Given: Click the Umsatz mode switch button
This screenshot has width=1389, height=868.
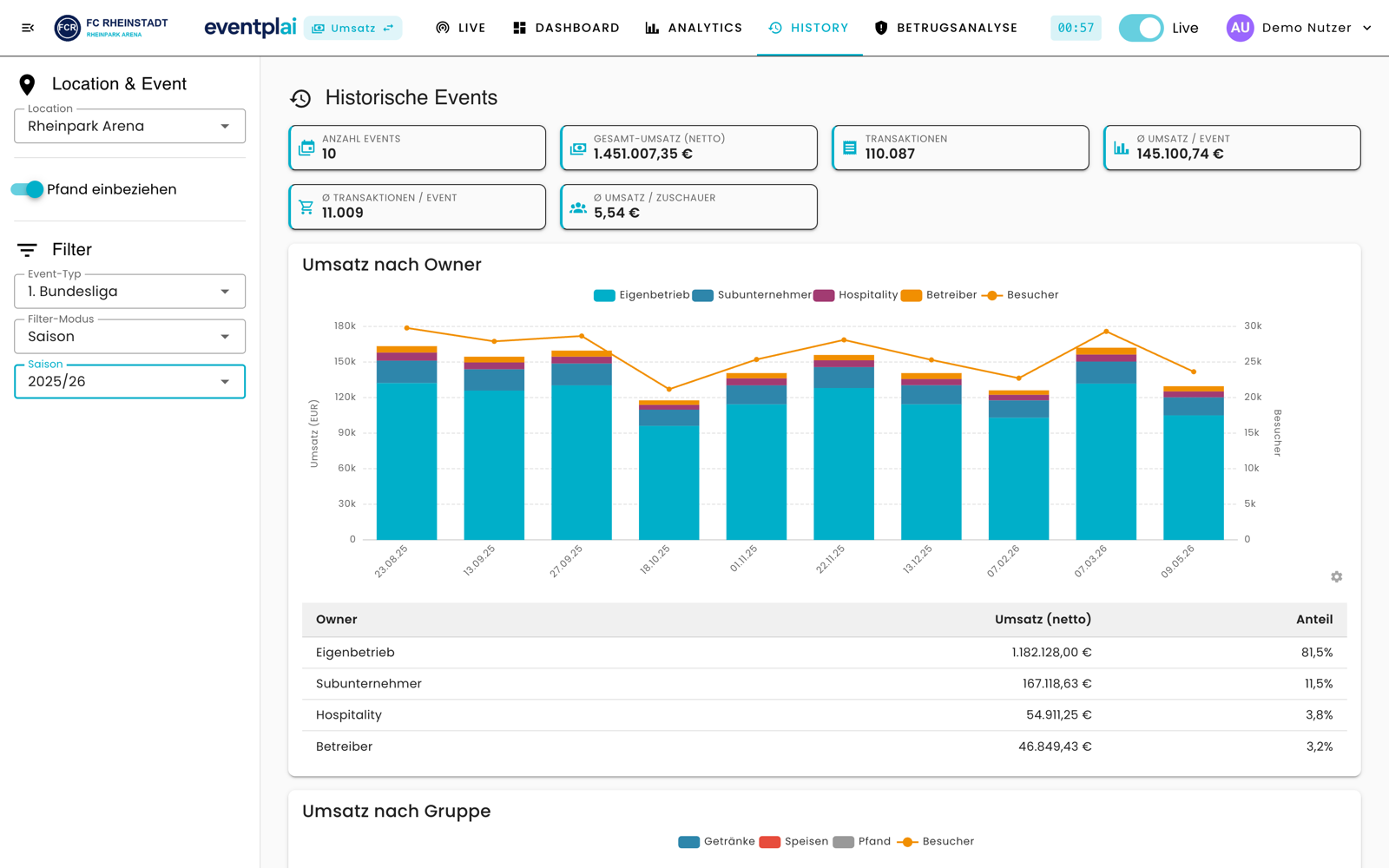Looking at the screenshot, I should point(352,28).
